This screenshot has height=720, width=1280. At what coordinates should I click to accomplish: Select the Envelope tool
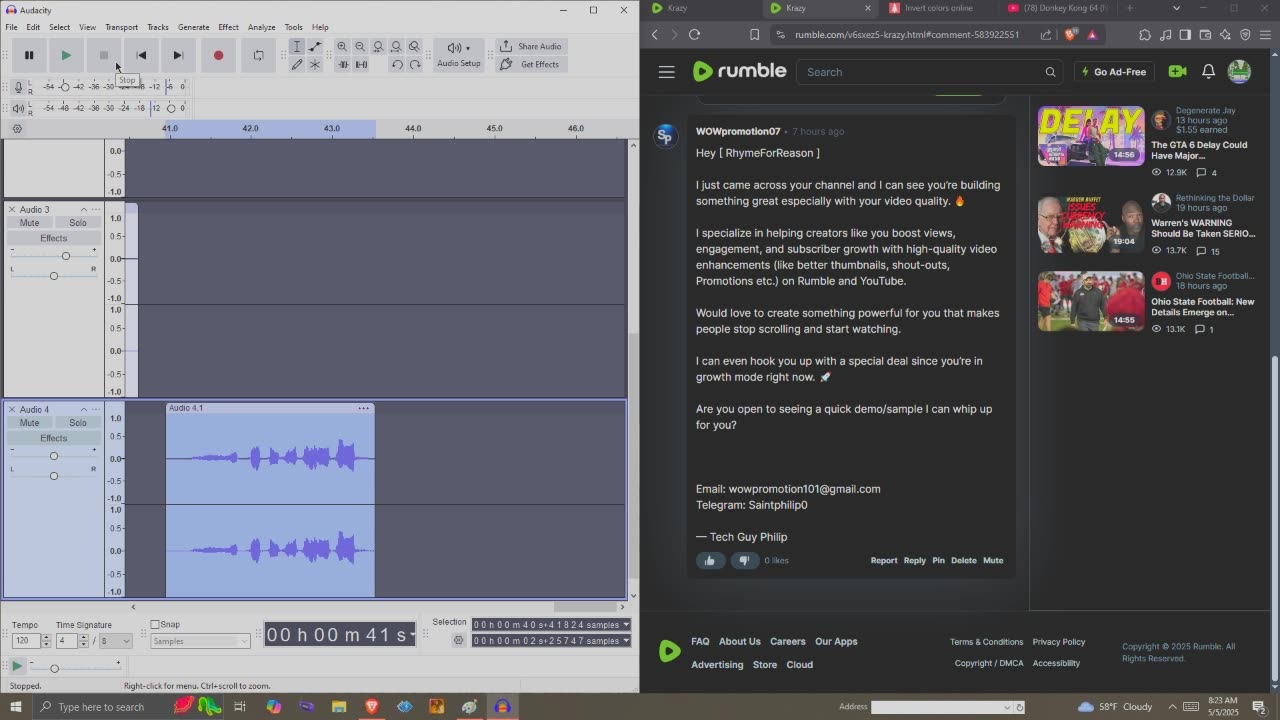(315, 47)
